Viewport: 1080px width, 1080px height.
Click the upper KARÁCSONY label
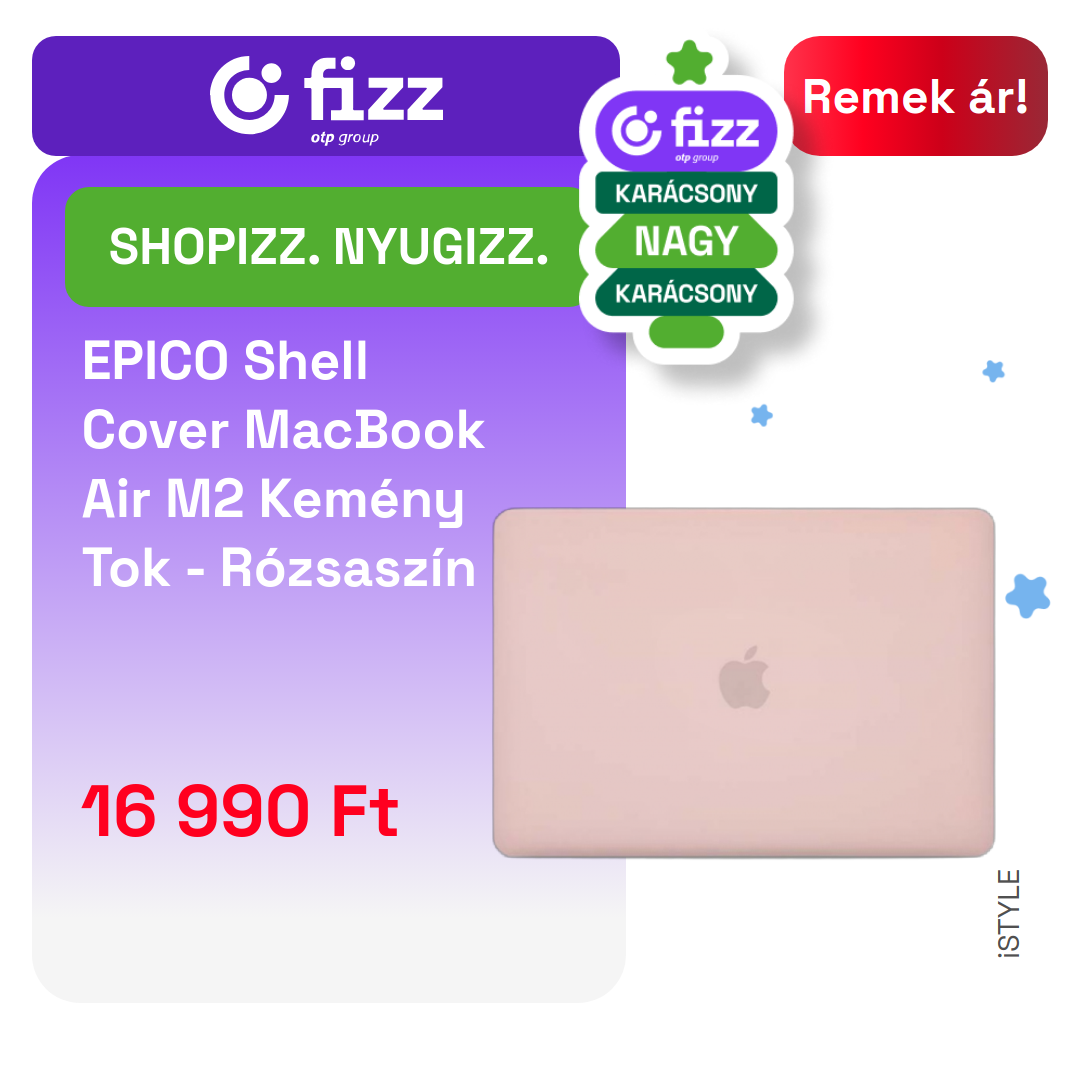tap(686, 193)
